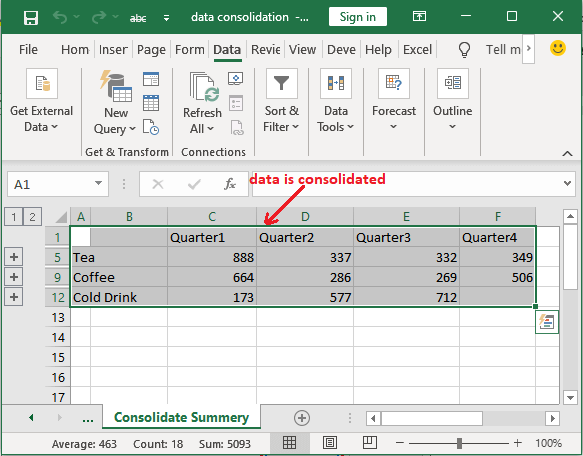Image resolution: width=583 pixels, height=456 pixels.
Task: Select column E header
Action: [406, 216]
